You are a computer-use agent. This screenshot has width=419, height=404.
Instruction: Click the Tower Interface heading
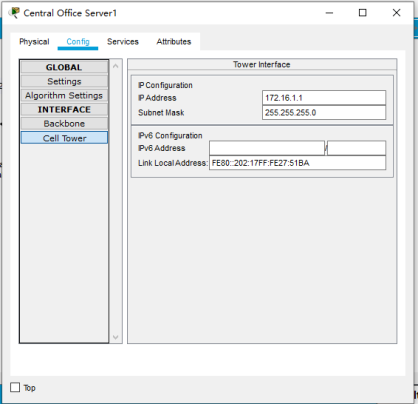click(262, 65)
